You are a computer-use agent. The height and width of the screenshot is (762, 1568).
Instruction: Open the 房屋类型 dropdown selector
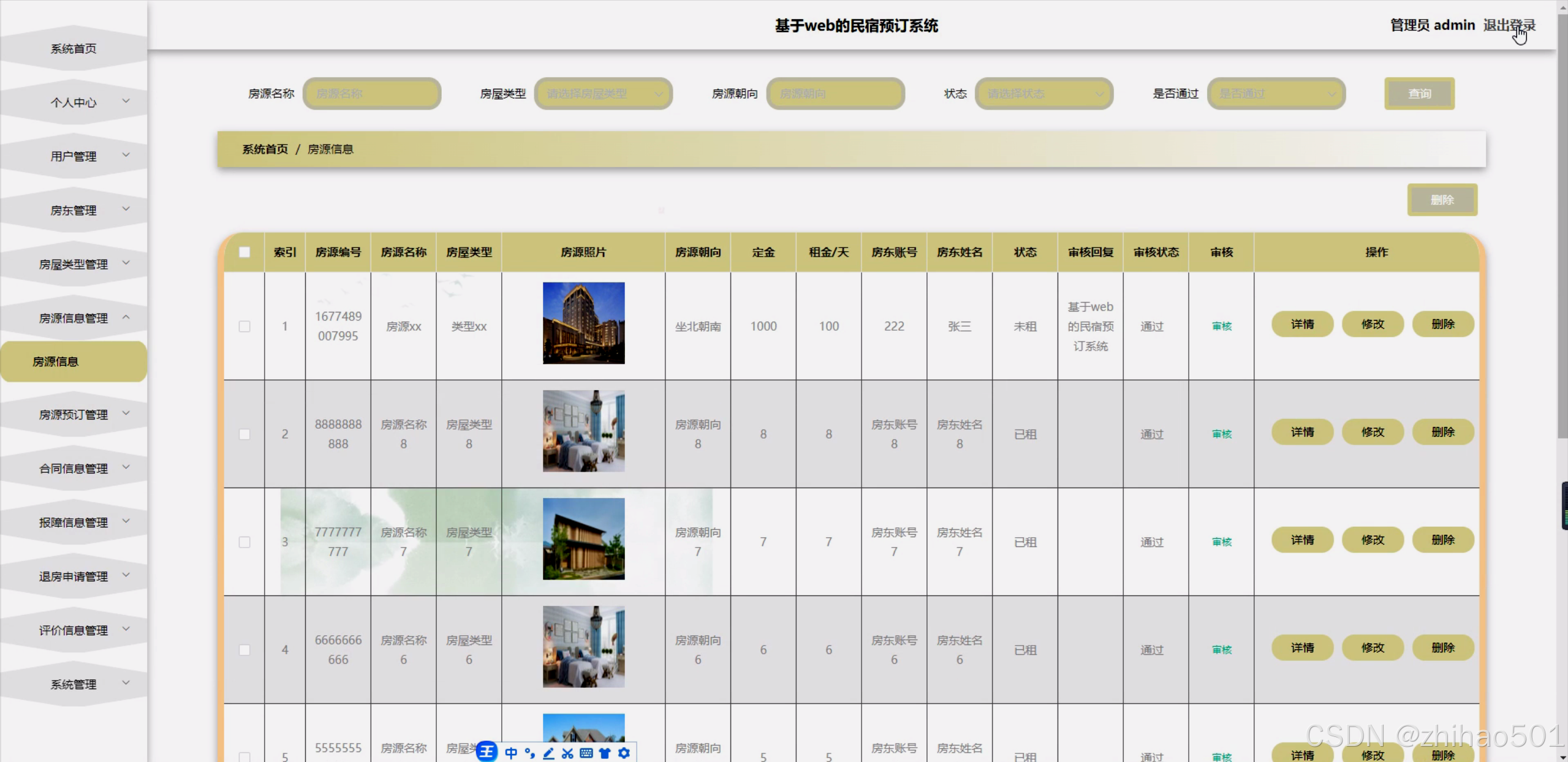tap(603, 93)
